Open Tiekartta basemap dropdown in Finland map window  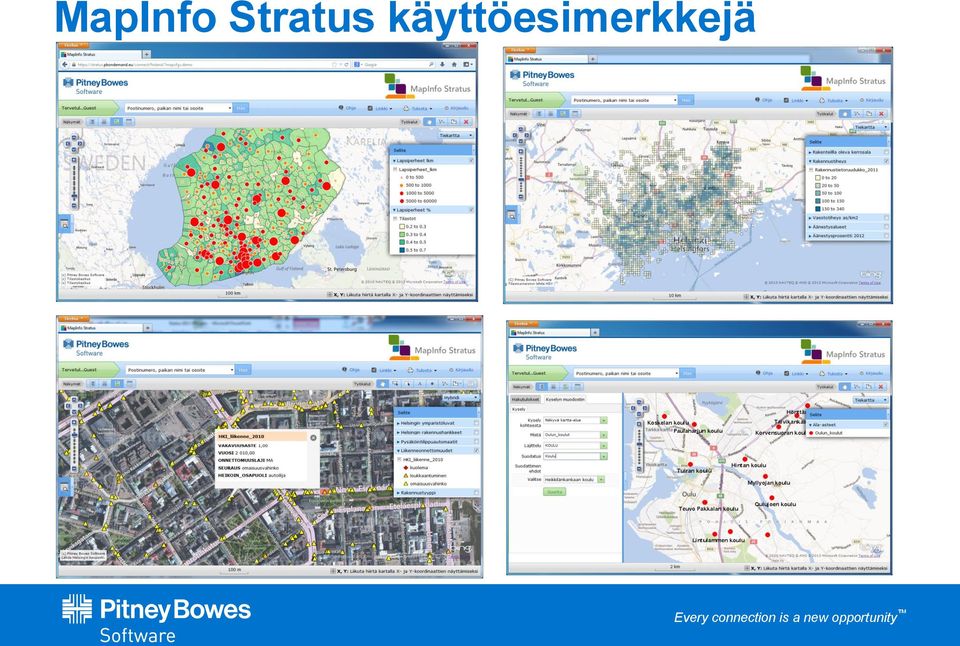click(456, 135)
